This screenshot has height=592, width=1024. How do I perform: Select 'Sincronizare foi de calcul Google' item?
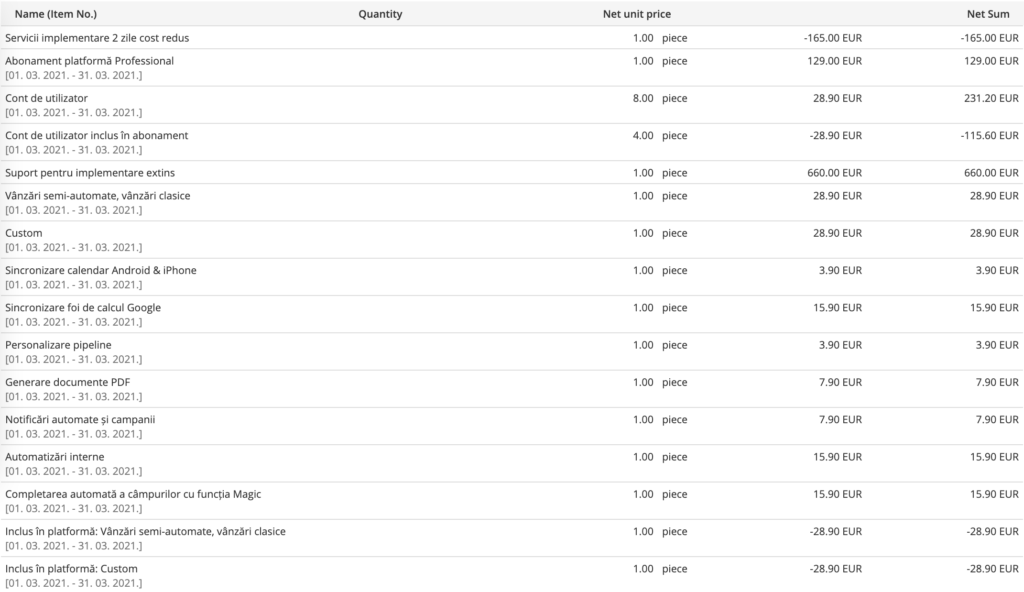click(x=83, y=307)
